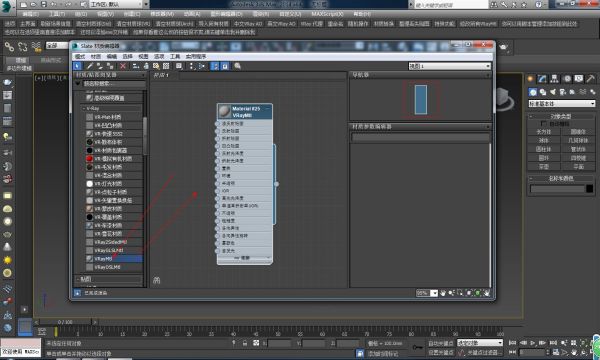Open Material ID Channel flyout icon
The width and height of the screenshot is (600, 360).
179,66
